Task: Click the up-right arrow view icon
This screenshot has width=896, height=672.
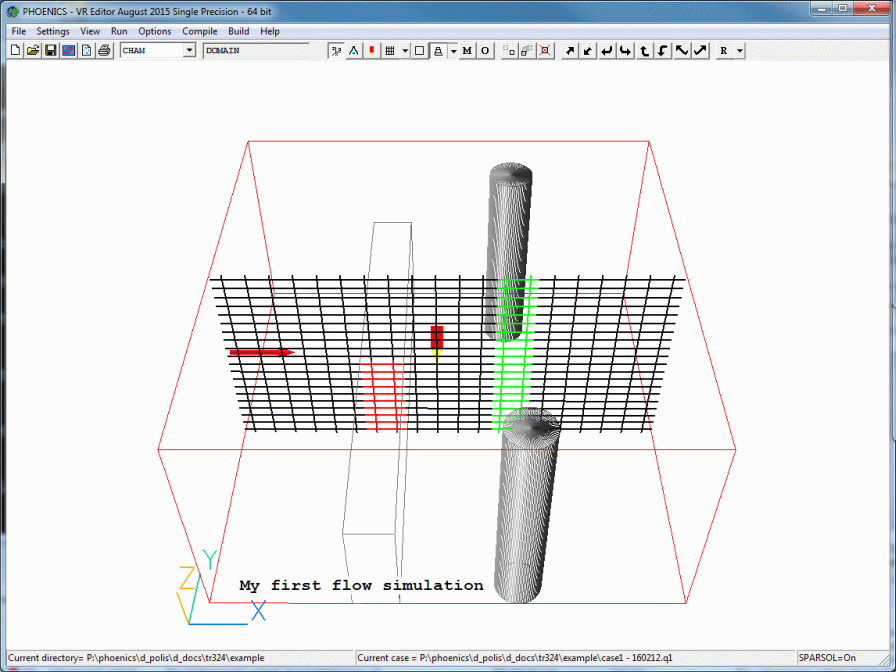Action: pyautogui.click(x=571, y=50)
